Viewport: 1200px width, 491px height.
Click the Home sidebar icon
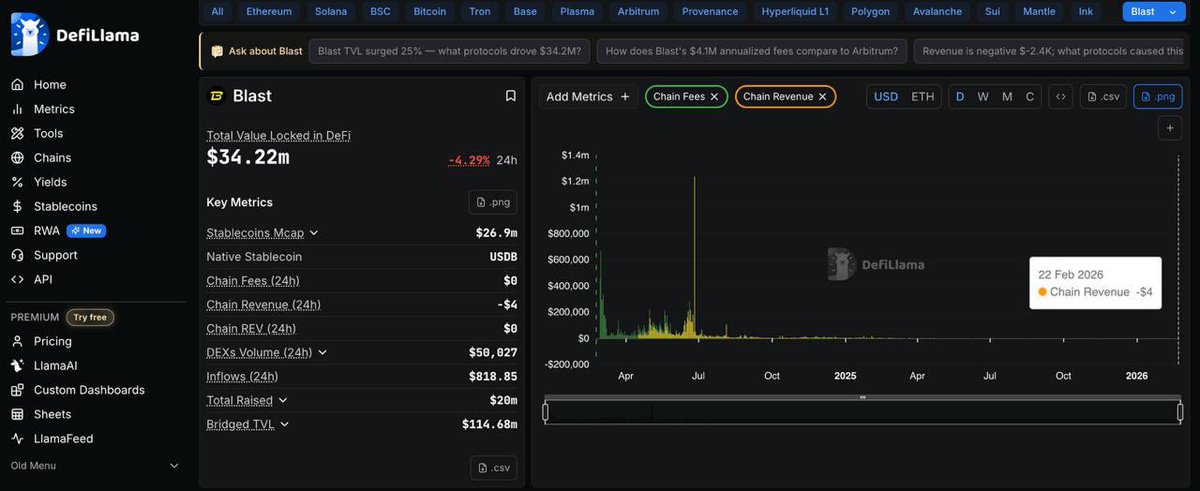17,85
